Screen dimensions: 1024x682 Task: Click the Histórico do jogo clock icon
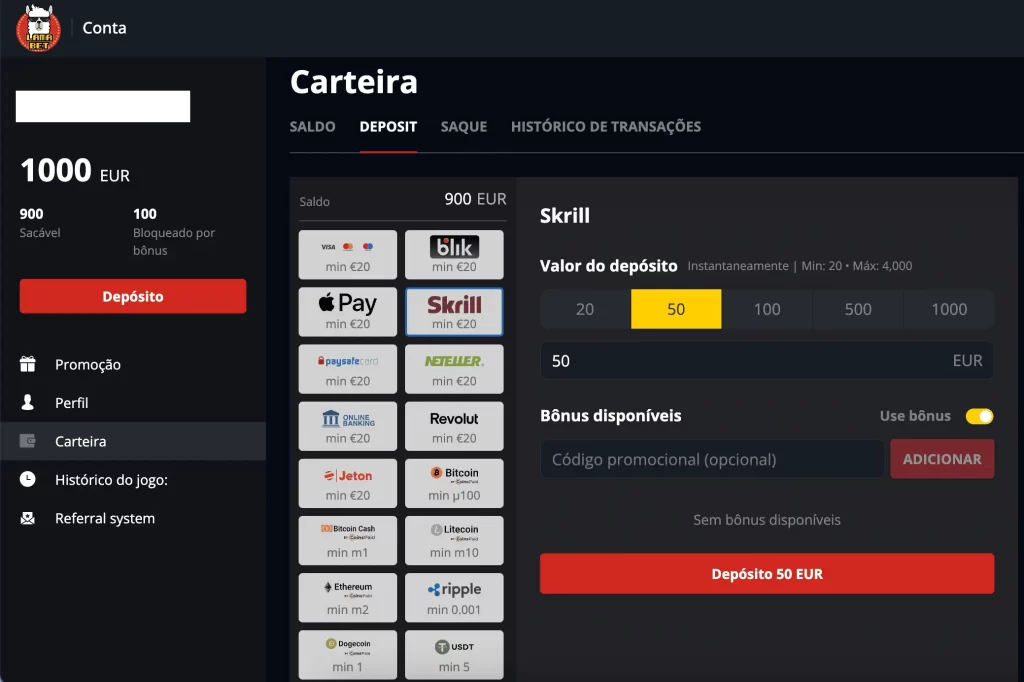[x=27, y=479]
